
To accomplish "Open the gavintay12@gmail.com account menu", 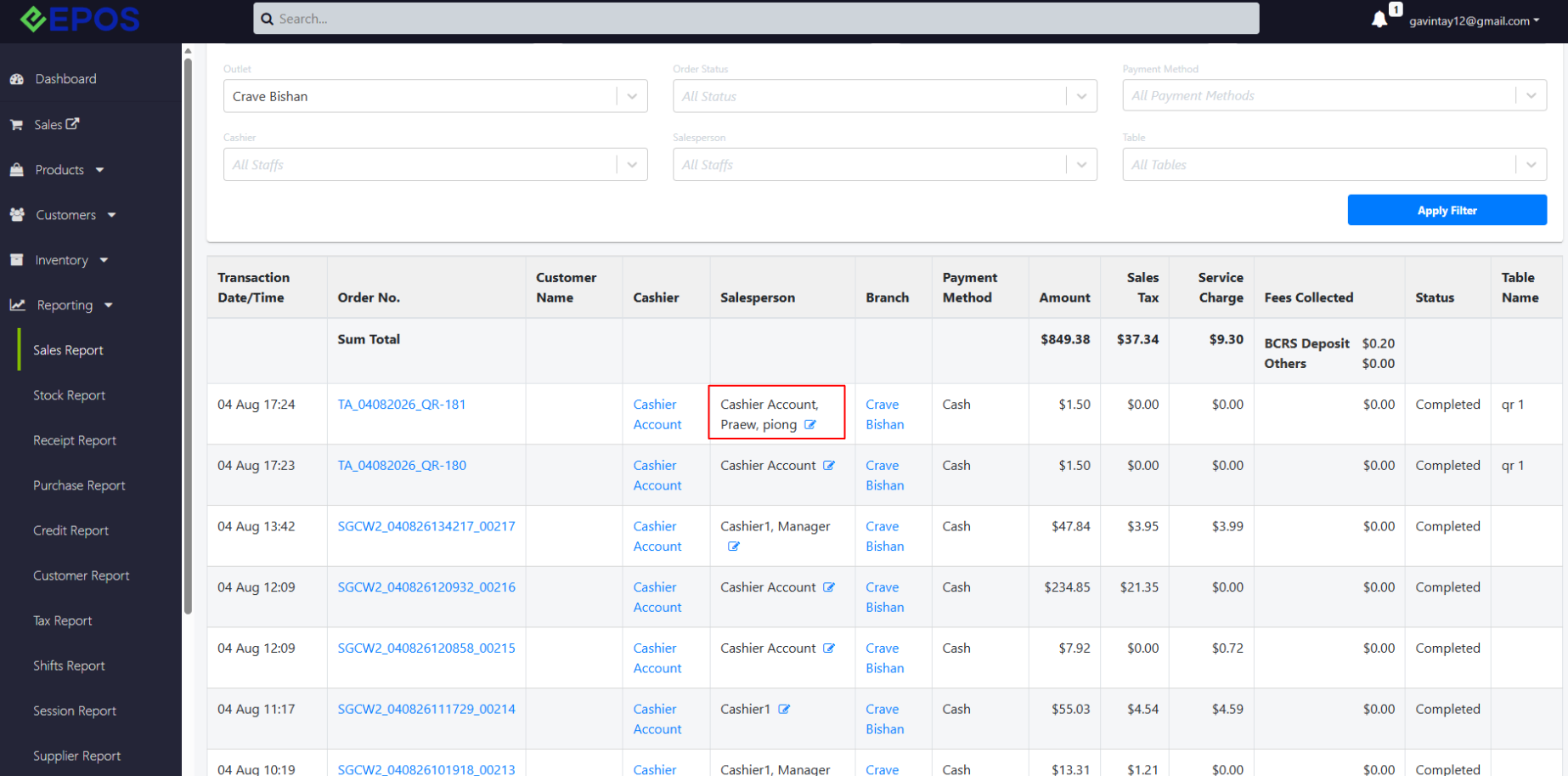I will tap(1474, 20).
